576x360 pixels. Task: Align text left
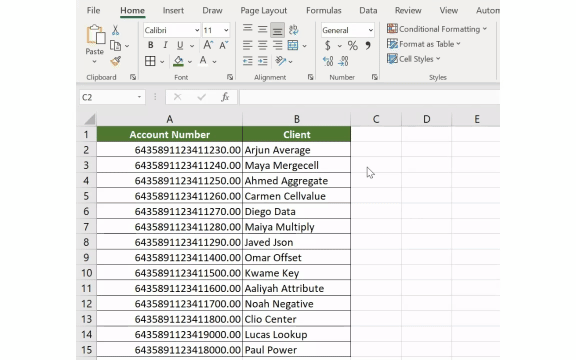click(248, 45)
